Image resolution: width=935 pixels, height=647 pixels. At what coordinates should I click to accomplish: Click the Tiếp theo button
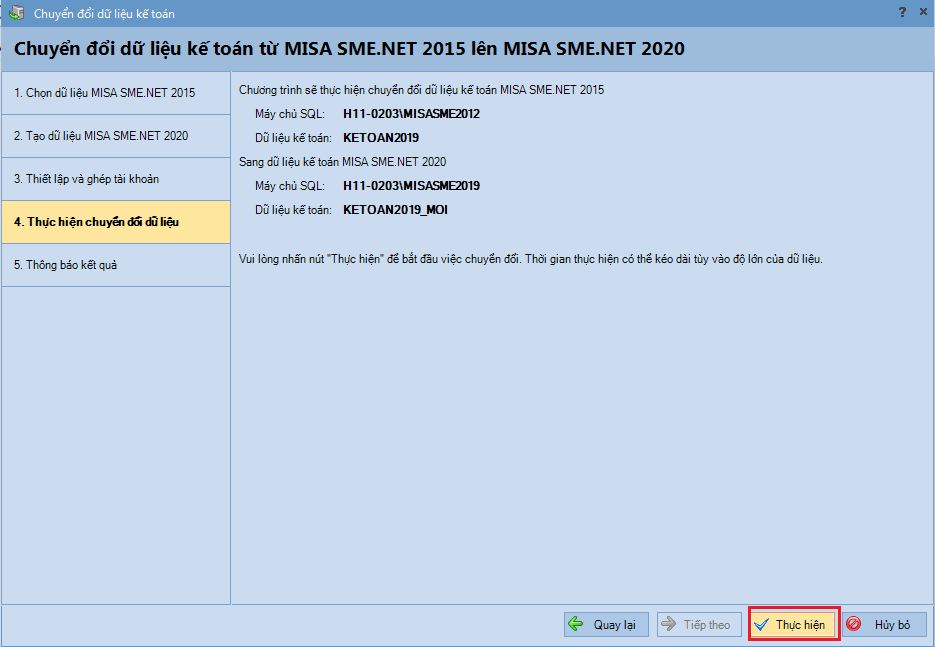pyautogui.click(x=699, y=624)
